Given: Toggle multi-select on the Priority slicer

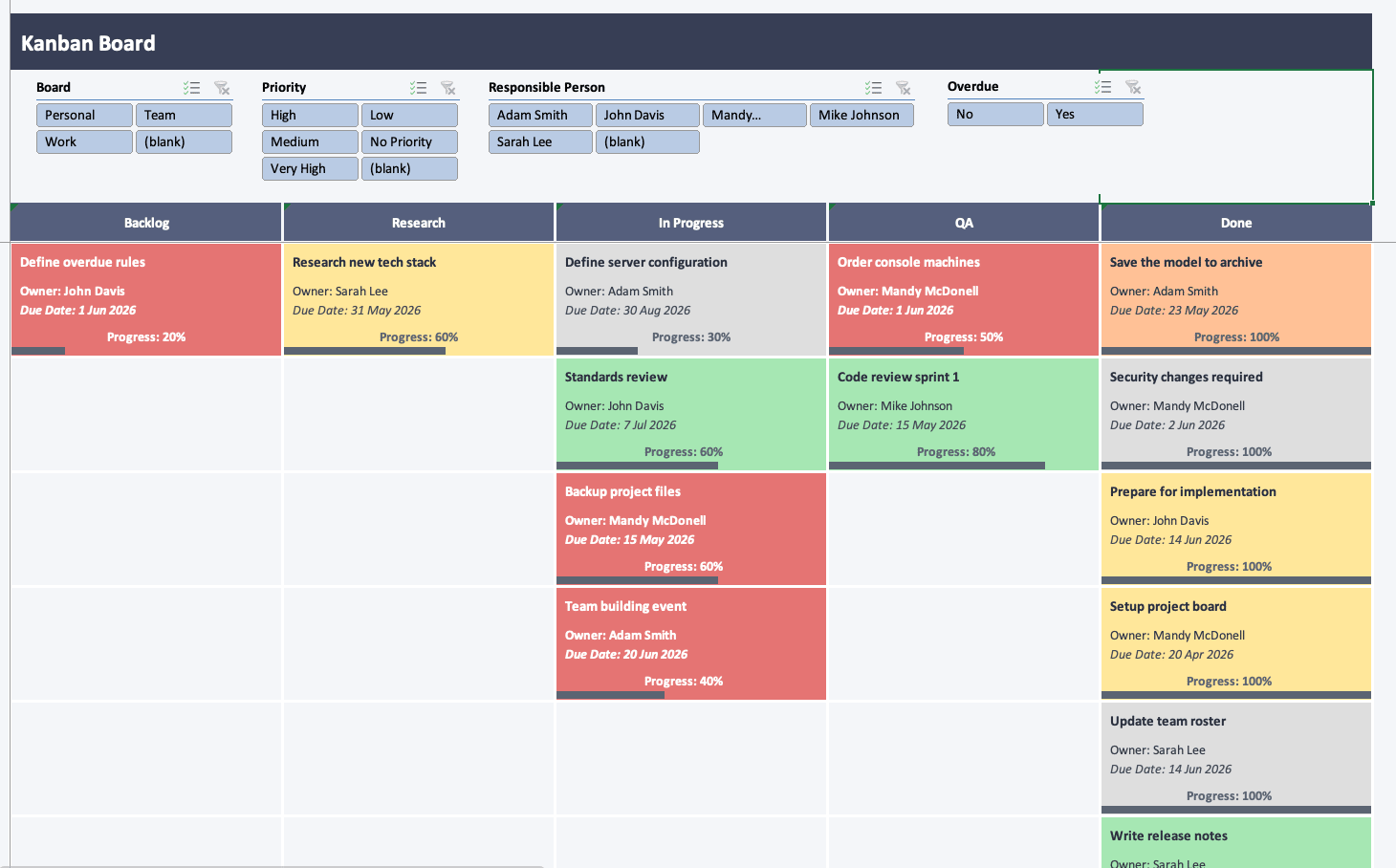Looking at the screenshot, I should (x=418, y=88).
